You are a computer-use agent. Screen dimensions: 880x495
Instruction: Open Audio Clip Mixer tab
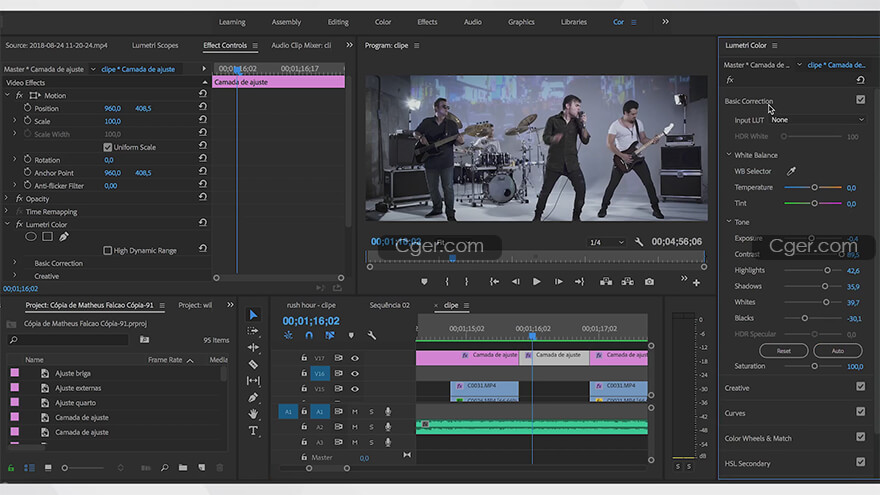coord(301,45)
